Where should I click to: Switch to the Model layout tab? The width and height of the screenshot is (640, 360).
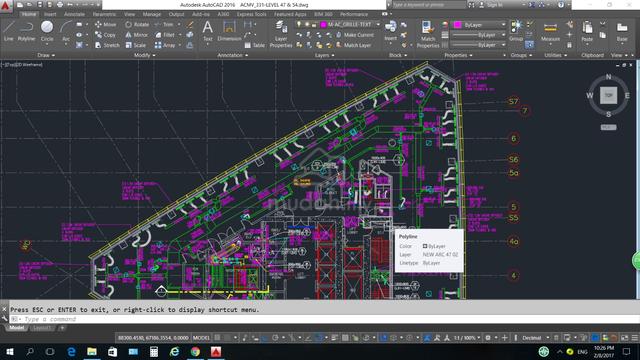tap(16, 328)
